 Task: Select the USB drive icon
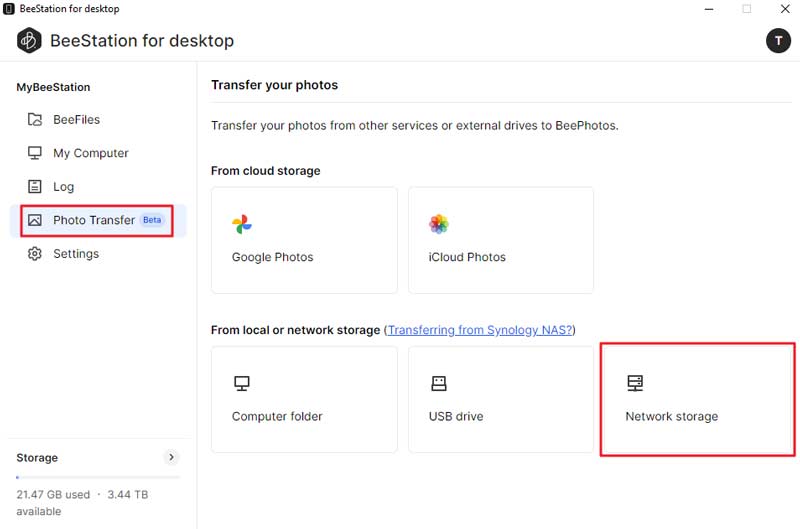pyautogui.click(x=439, y=383)
